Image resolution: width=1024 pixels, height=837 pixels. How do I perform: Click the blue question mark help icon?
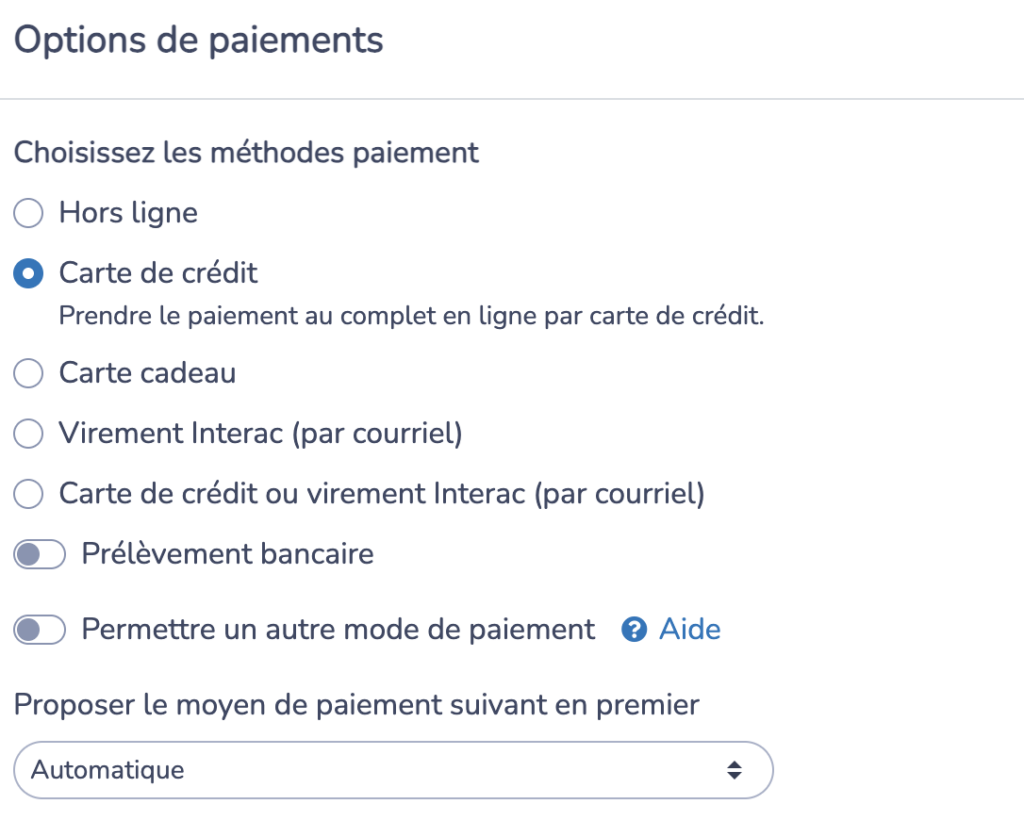point(634,630)
